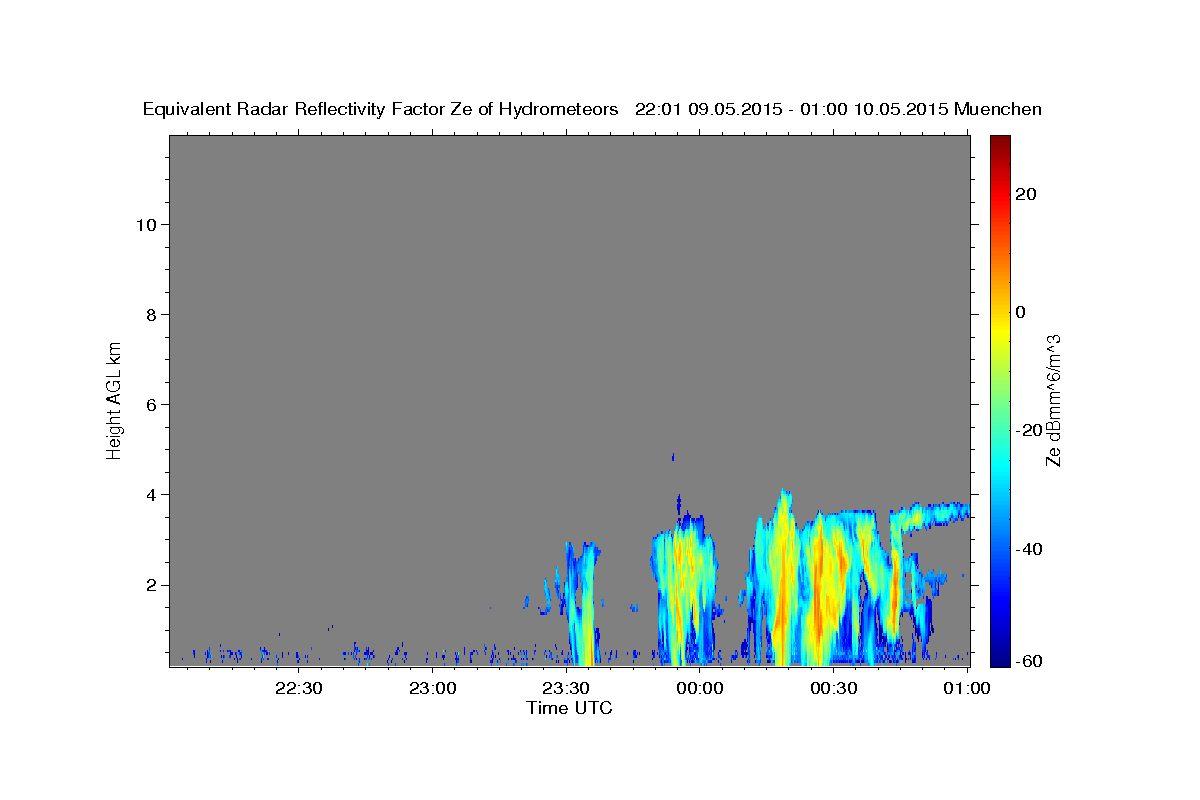Click the 'Height AGL km' axis label
Viewport: 1200px width, 800px height.
pyautogui.click(x=115, y=399)
